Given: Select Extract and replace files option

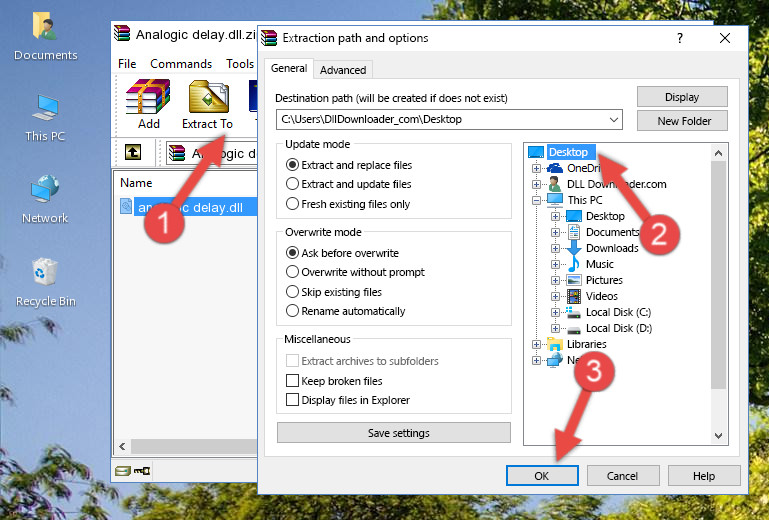Looking at the screenshot, I should tap(349, 165).
